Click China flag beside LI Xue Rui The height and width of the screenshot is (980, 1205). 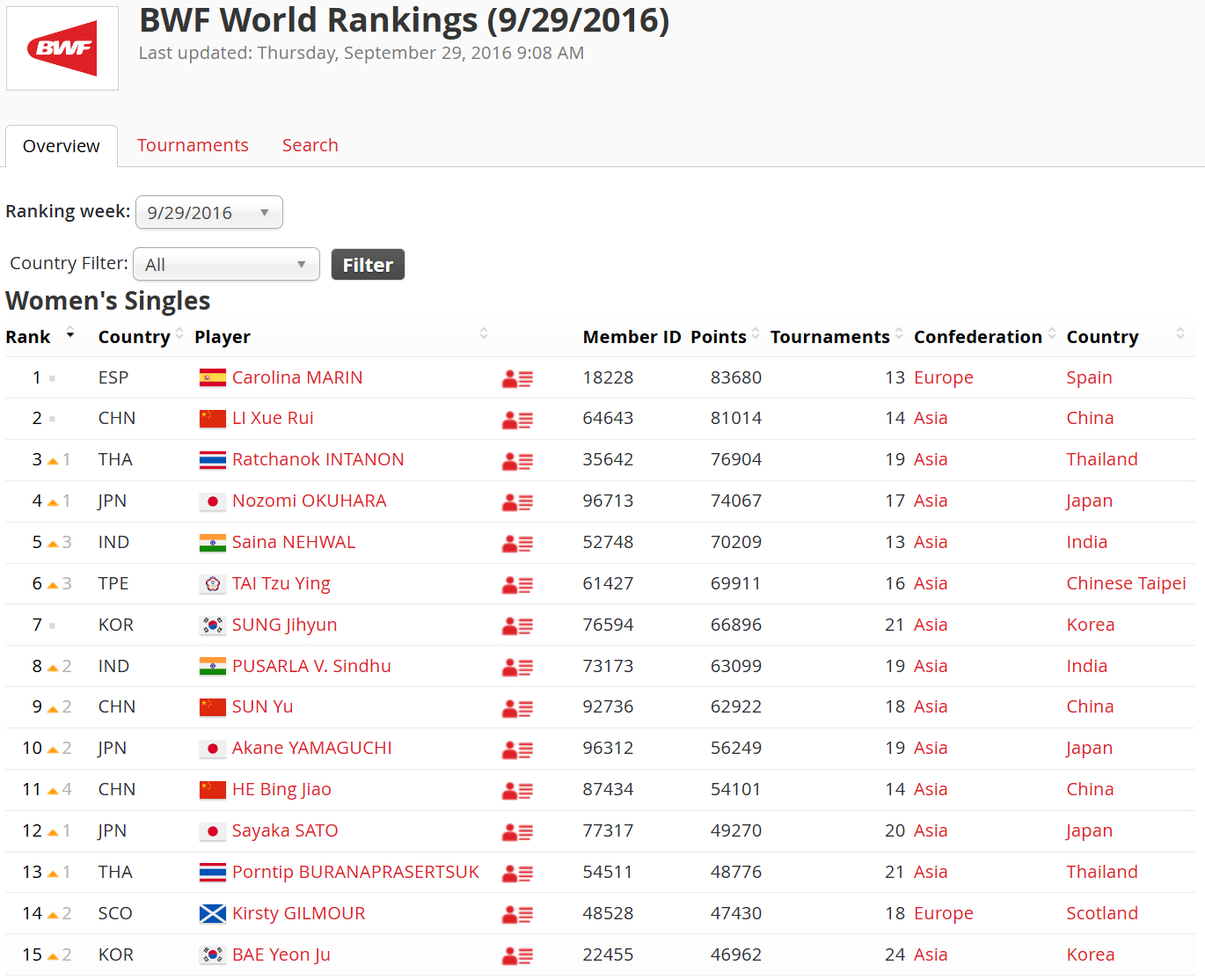tap(213, 419)
